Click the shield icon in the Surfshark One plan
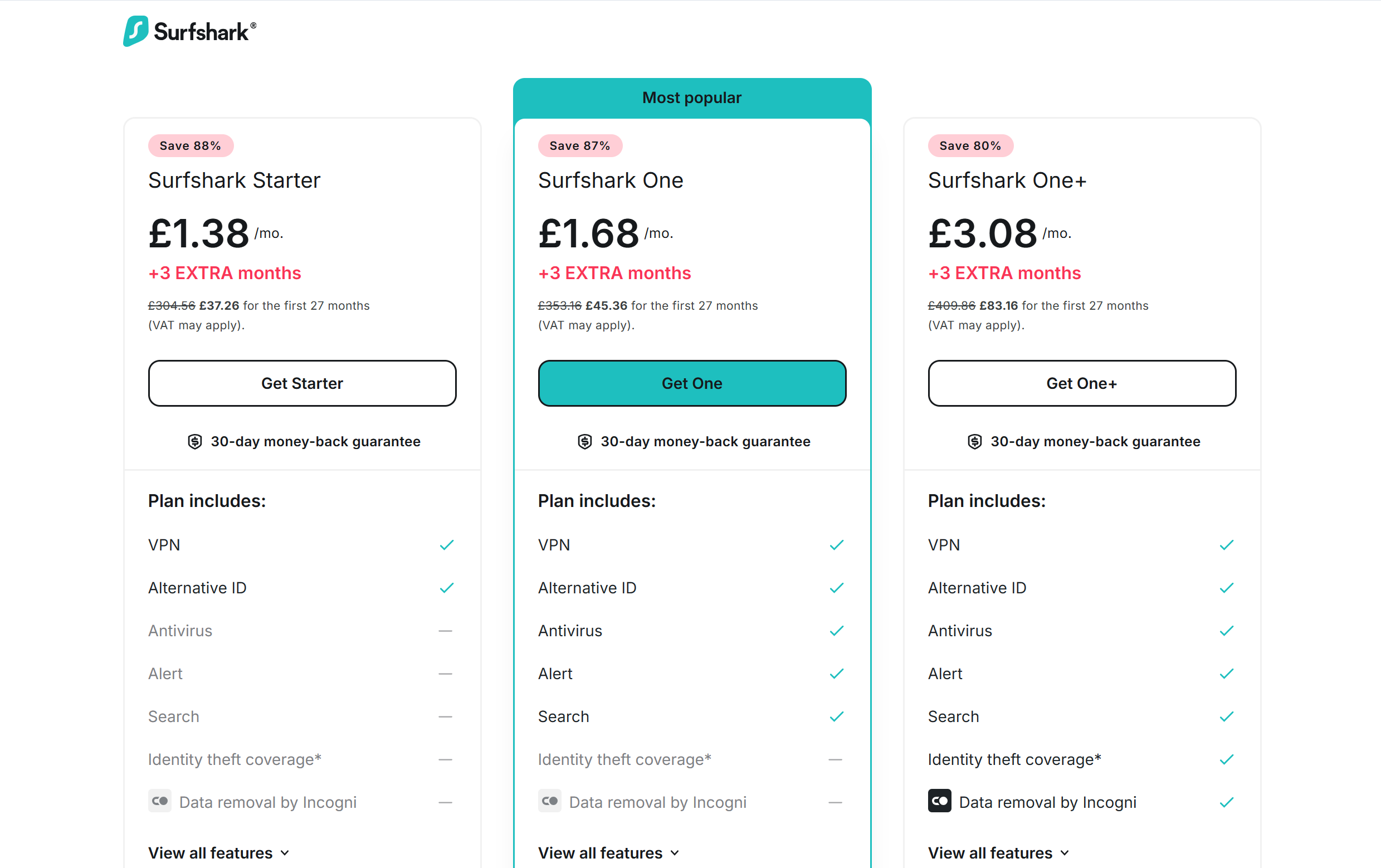The width and height of the screenshot is (1381, 868). coord(584,441)
